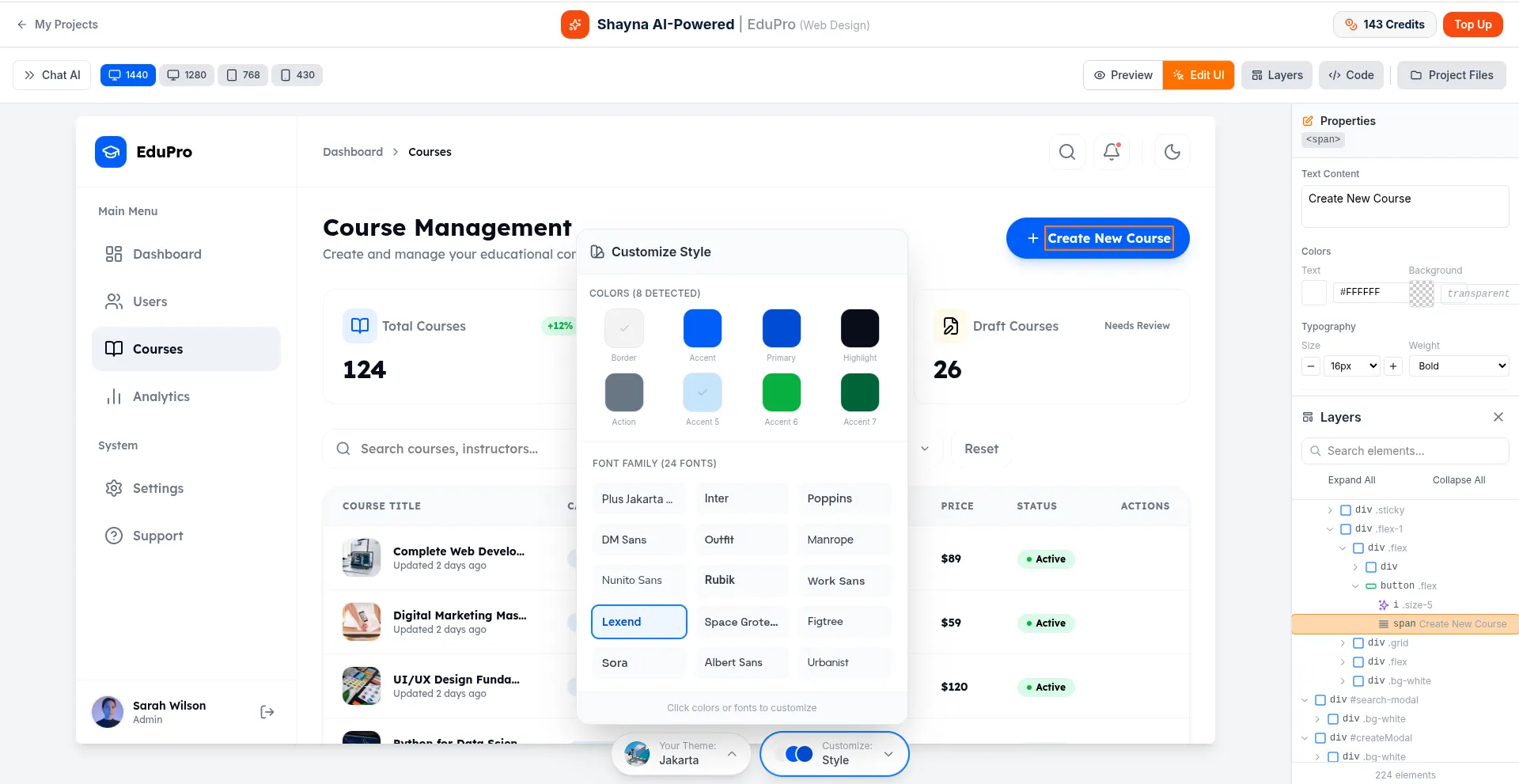Close the Layers panel

click(1498, 417)
